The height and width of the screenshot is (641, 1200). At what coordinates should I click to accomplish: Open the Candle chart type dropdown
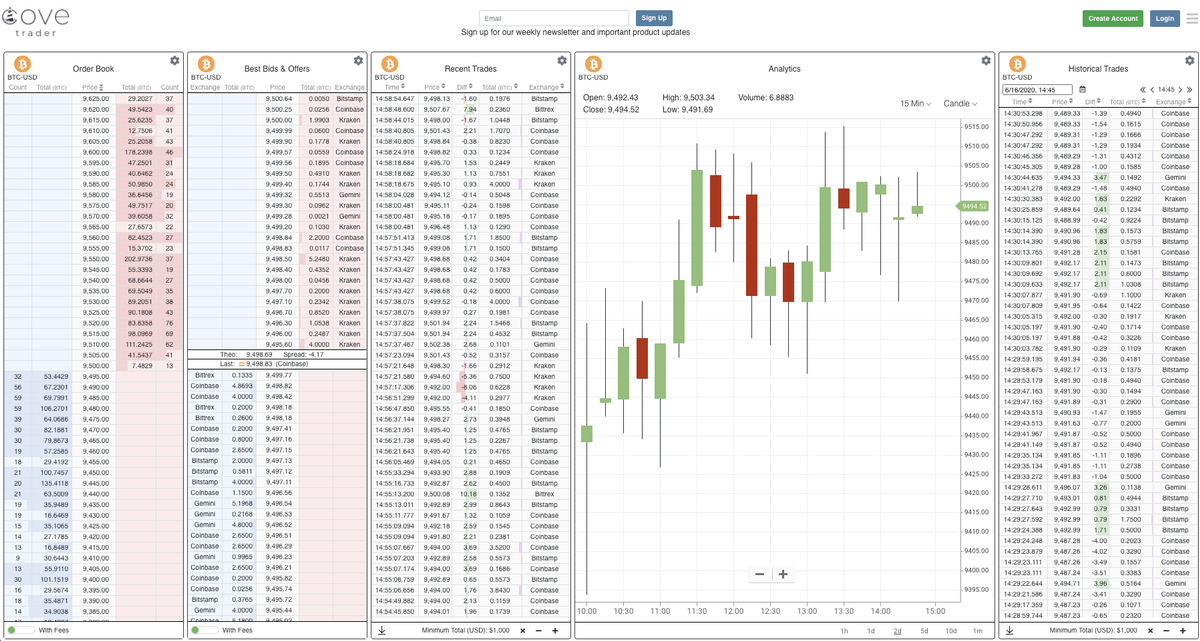(x=961, y=103)
